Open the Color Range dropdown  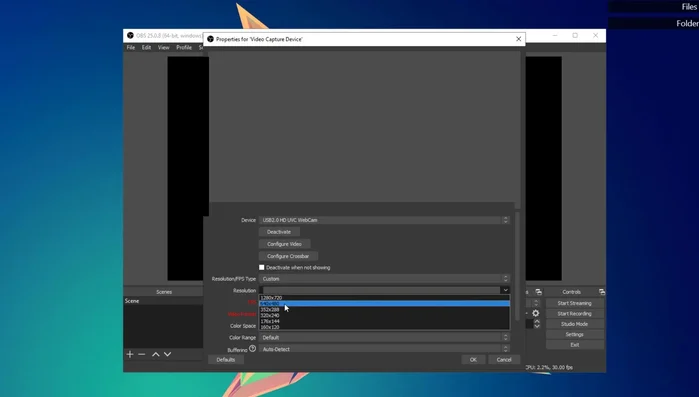(384, 337)
